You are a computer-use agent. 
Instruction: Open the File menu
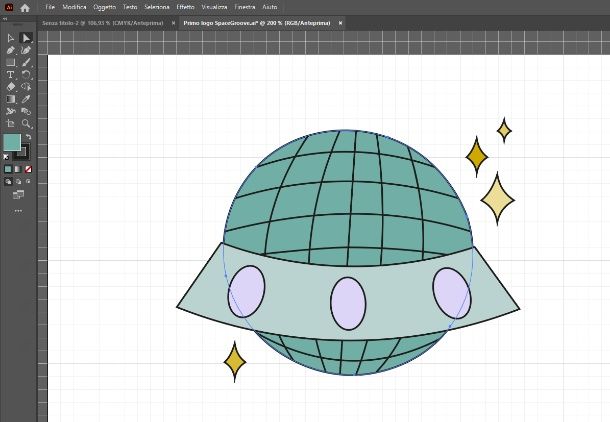pos(50,7)
